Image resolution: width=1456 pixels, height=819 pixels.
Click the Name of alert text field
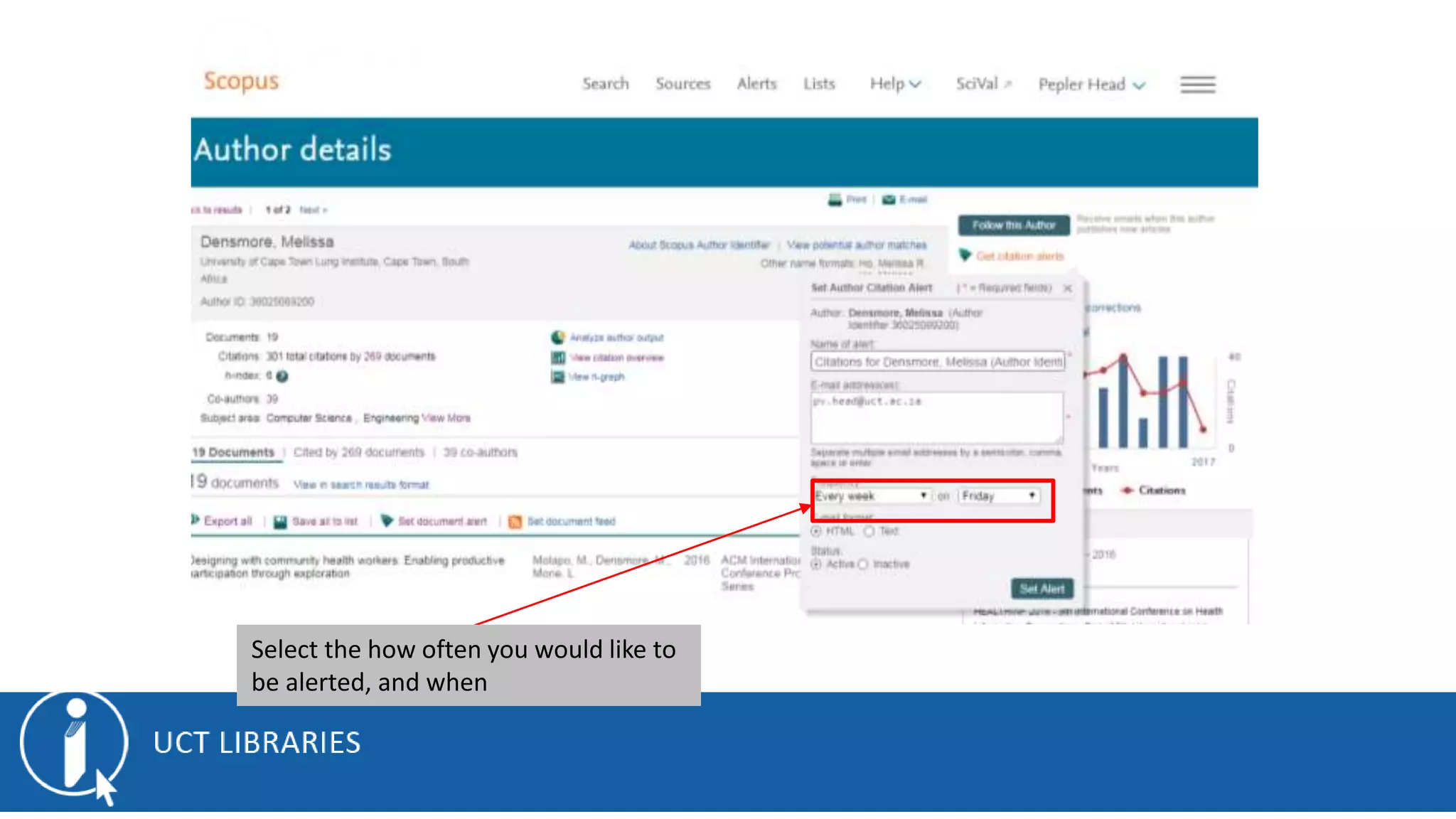point(938,362)
